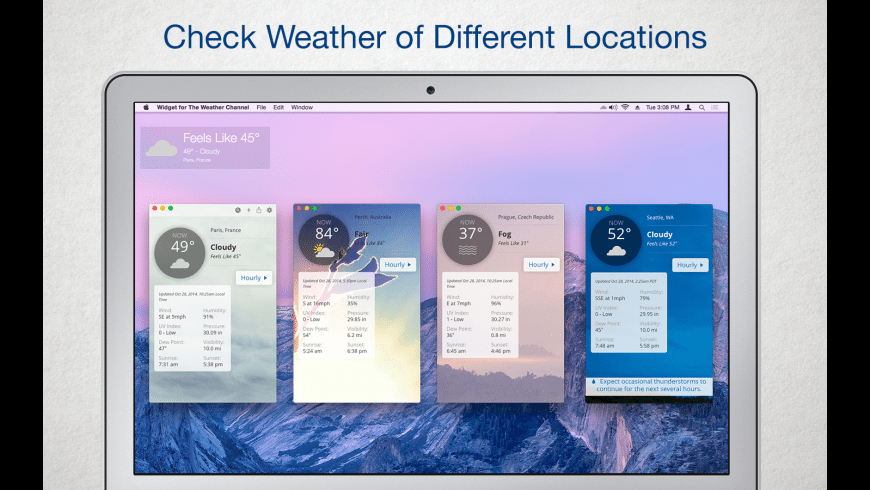Minimize the Prague, Czech Republic window
The image size is (870, 490).
click(451, 209)
